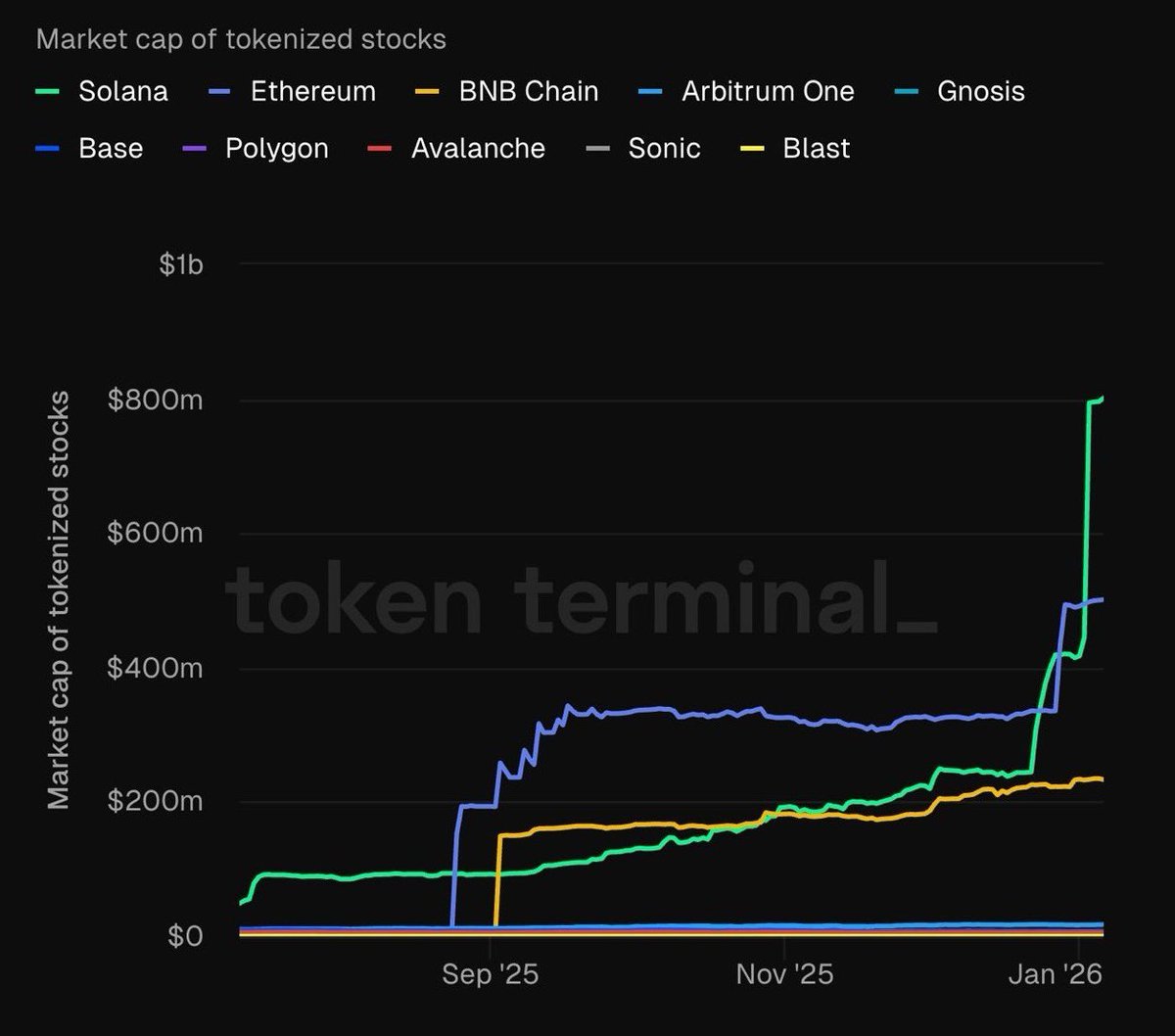Toggle the Base legend entry
The image size is (1175, 1036).
(x=111, y=149)
